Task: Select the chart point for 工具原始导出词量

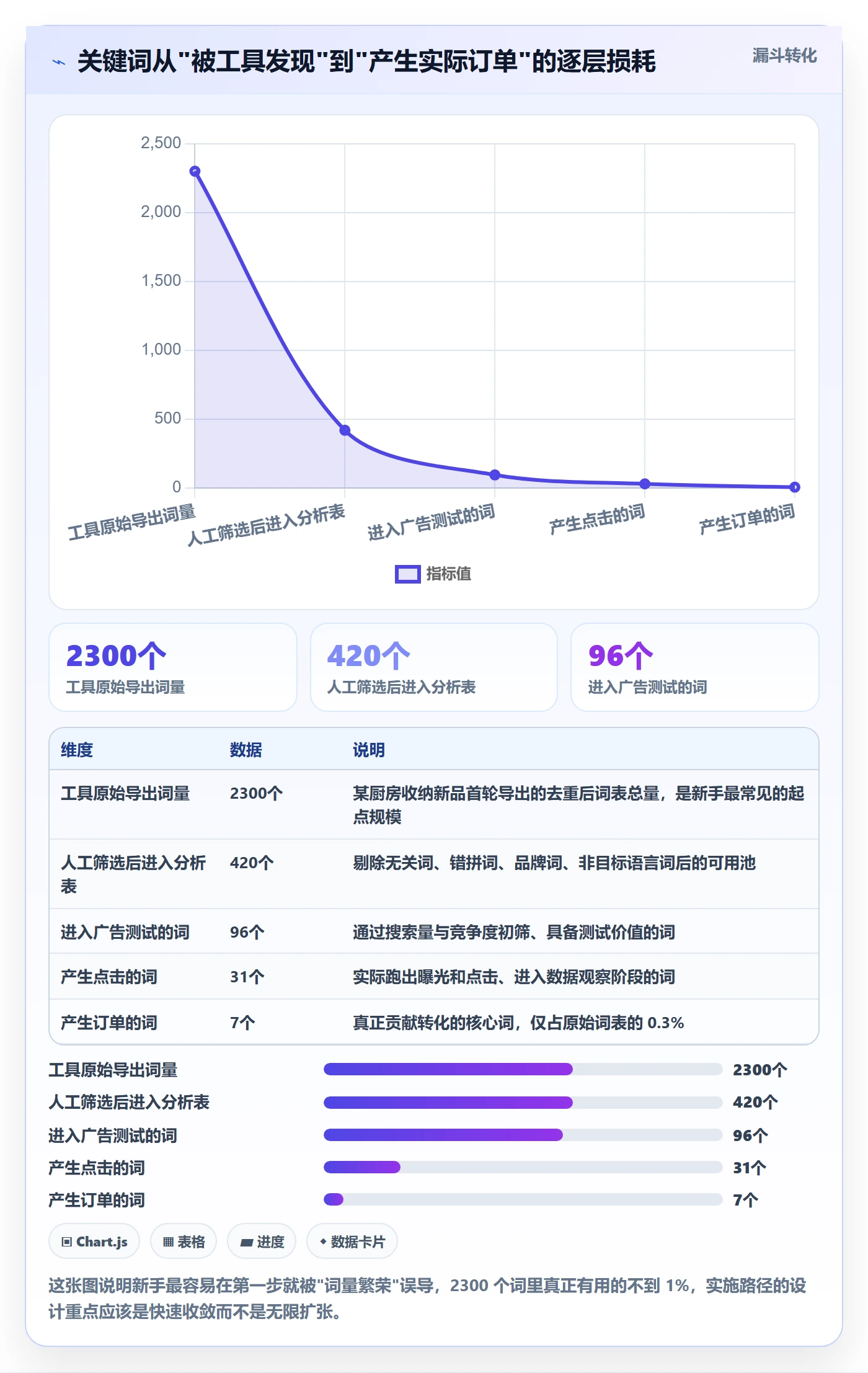Action: [x=195, y=171]
